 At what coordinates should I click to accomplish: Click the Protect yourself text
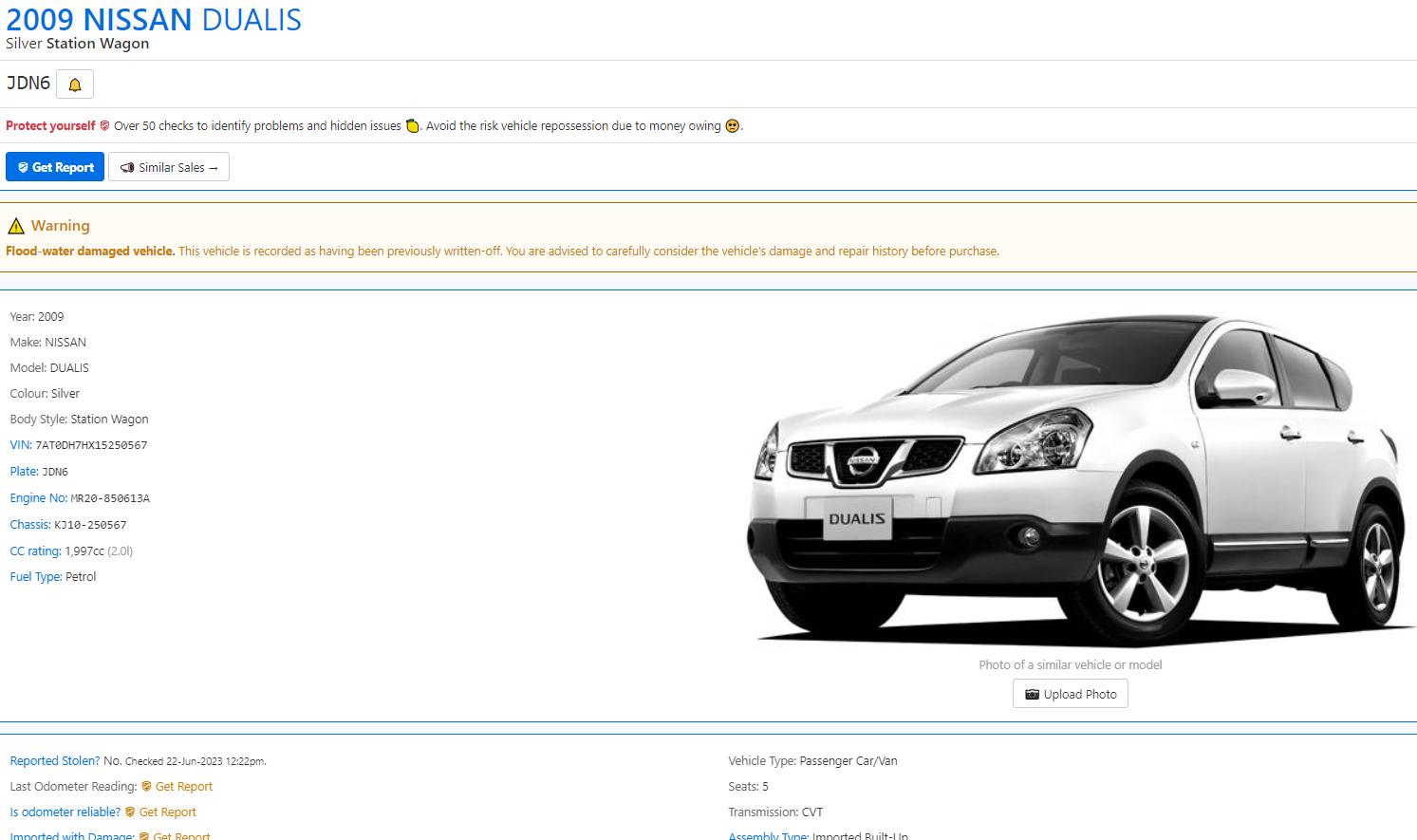pyautogui.click(x=50, y=126)
